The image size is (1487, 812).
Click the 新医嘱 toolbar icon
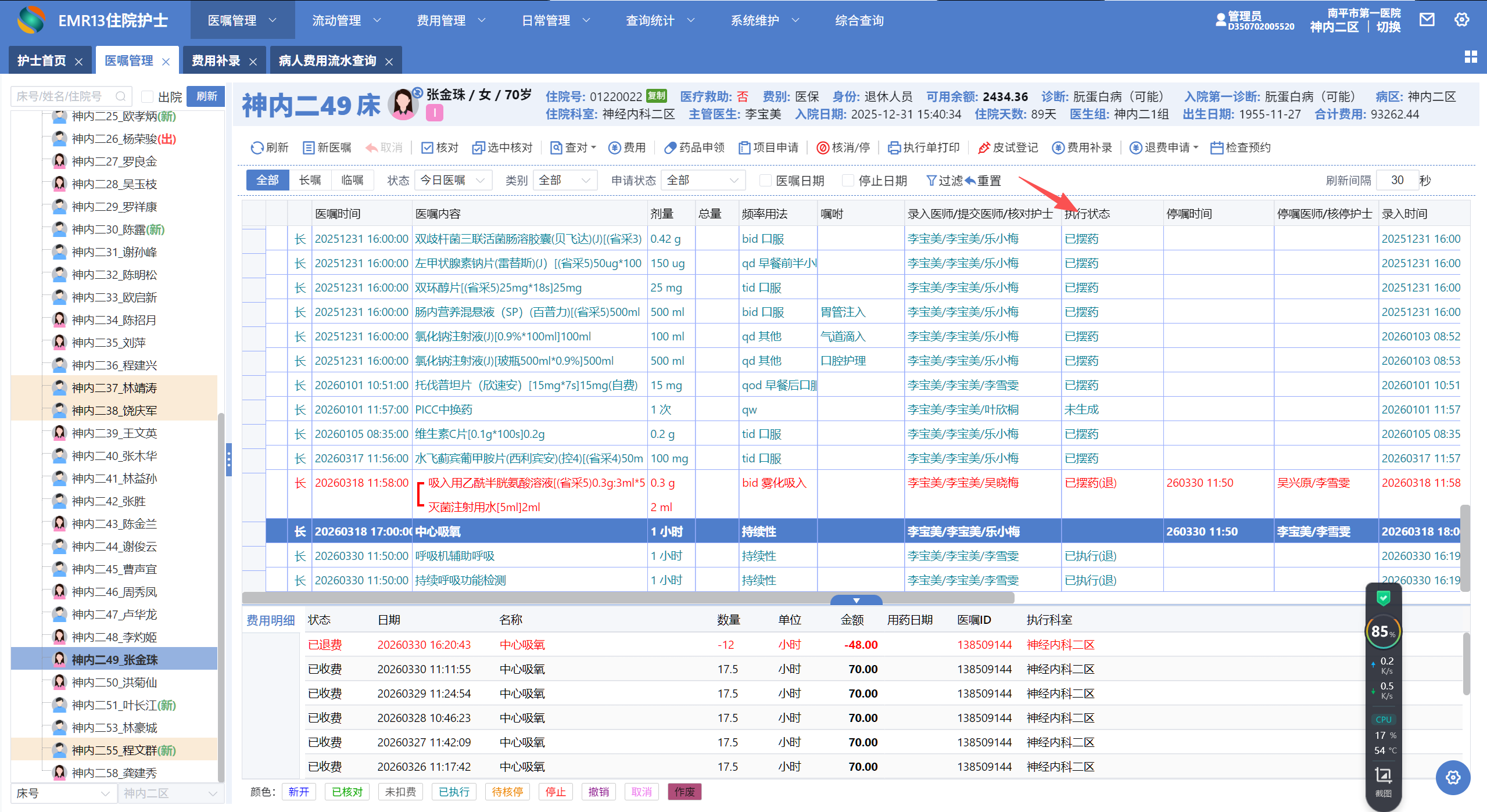309,148
